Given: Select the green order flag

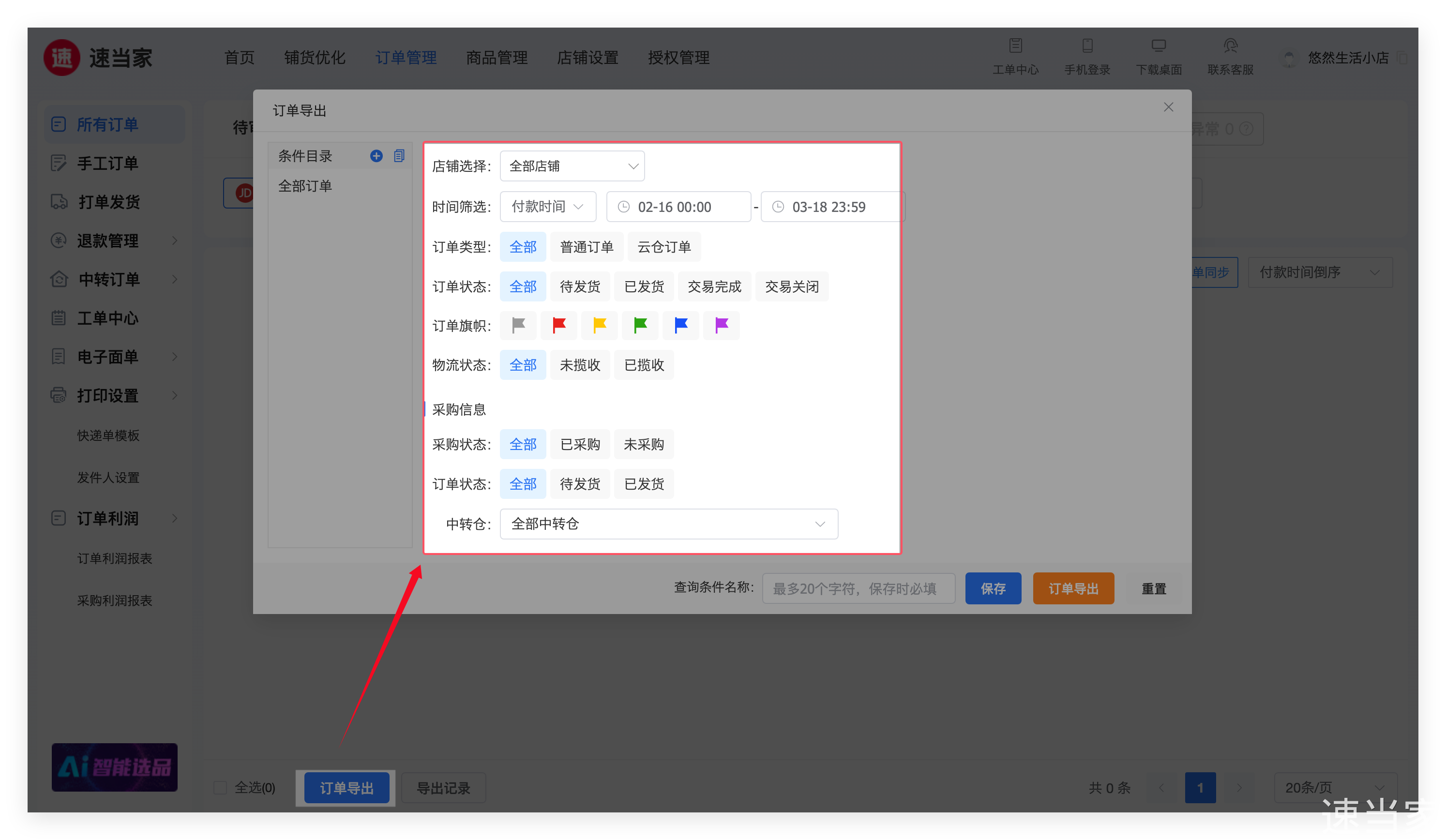Looking at the screenshot, I should click(640, 325).
